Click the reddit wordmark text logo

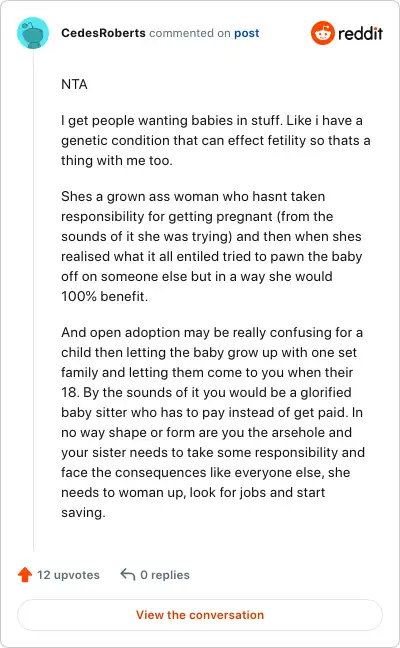click(x=360, y=33)
